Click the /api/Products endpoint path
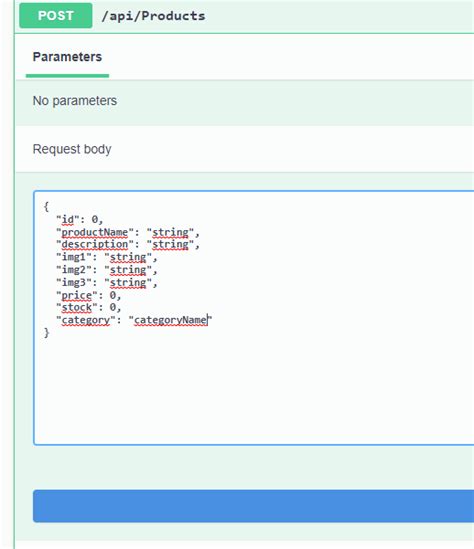The width and height of the screenshot is (474, 549). click(153, 16)
